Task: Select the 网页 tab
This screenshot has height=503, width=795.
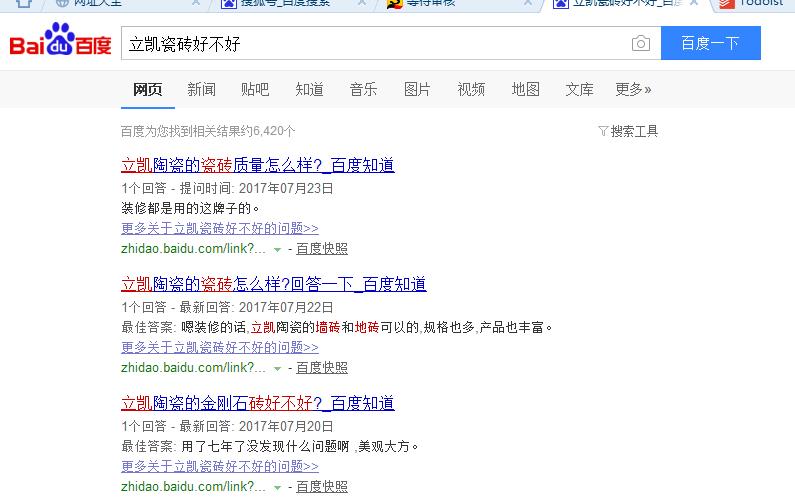Action: (148, 89)
